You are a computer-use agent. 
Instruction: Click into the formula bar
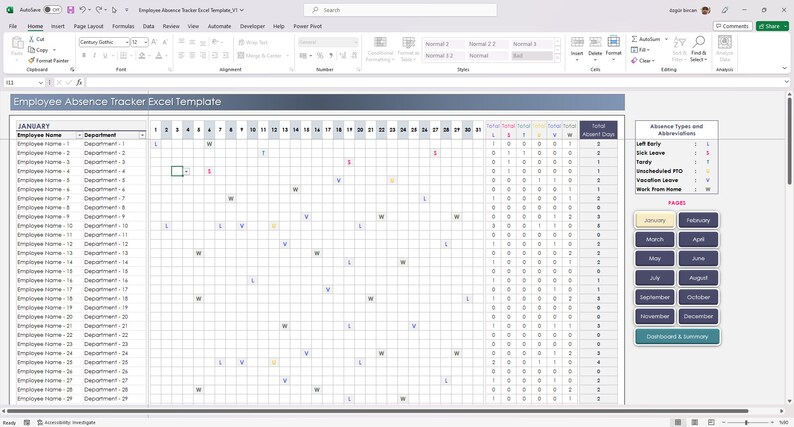pos(435,82)
